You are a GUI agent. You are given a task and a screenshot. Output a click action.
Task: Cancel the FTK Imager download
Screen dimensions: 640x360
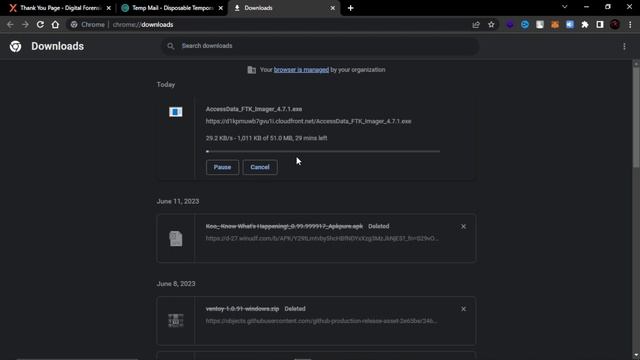click(x=260, y=167)
